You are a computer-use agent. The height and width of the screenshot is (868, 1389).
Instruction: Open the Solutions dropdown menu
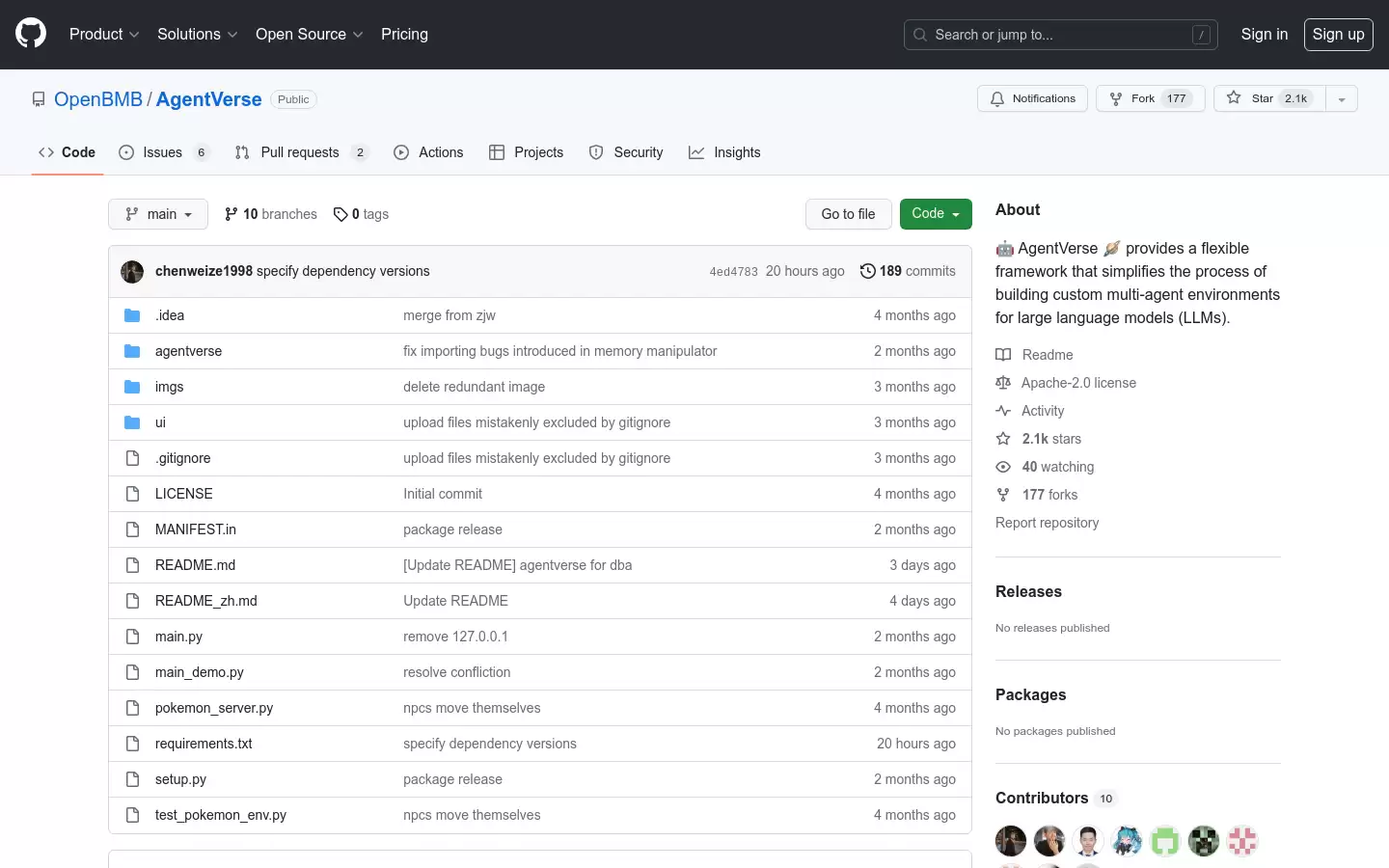pos(197,34)
